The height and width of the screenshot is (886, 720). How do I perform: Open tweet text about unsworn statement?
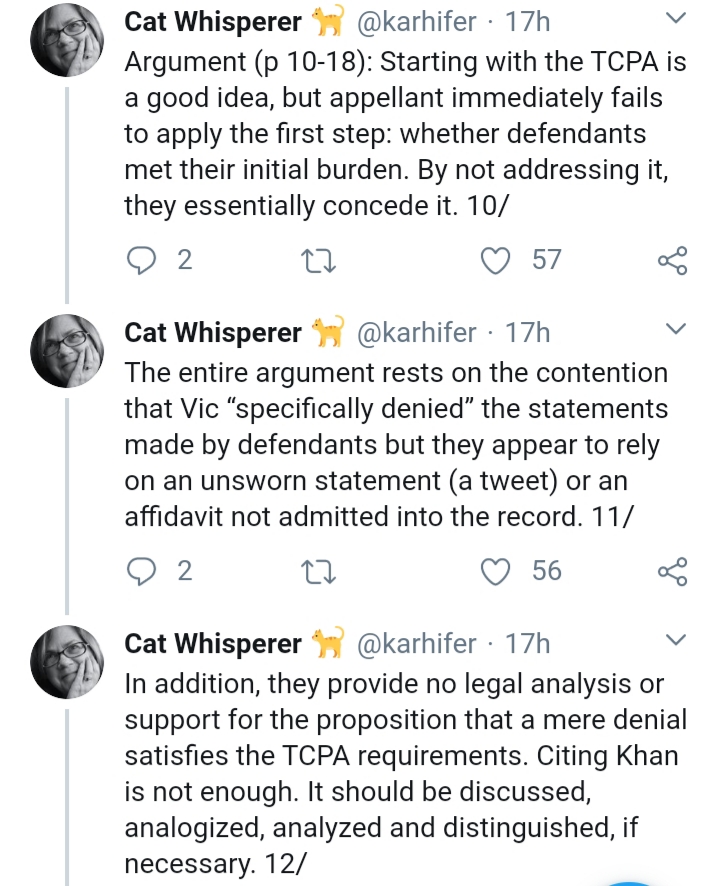[396, 445]
